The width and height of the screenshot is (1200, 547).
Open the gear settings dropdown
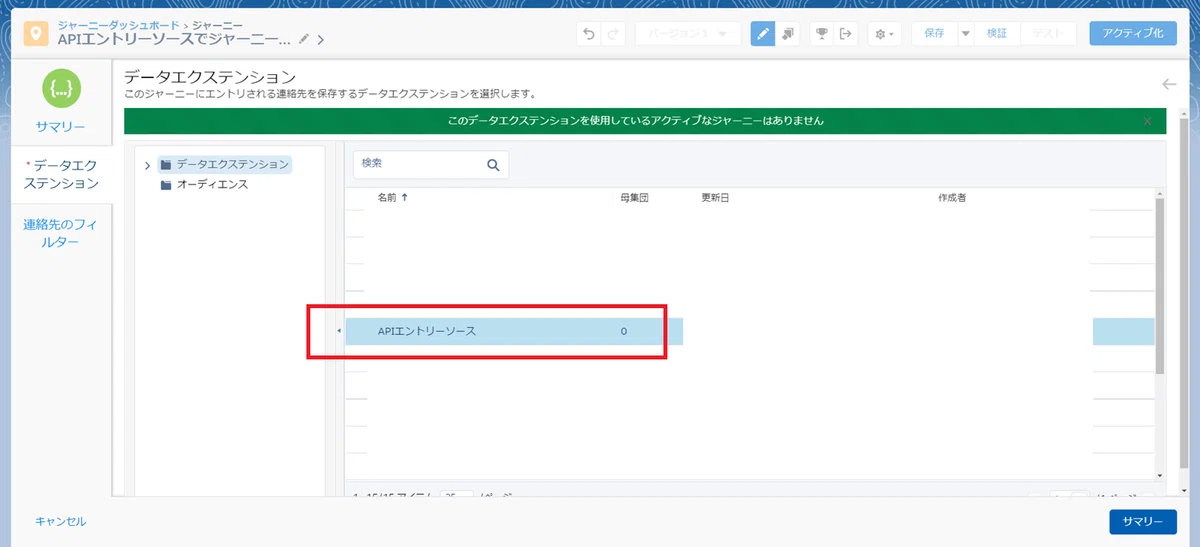[885, 34]
